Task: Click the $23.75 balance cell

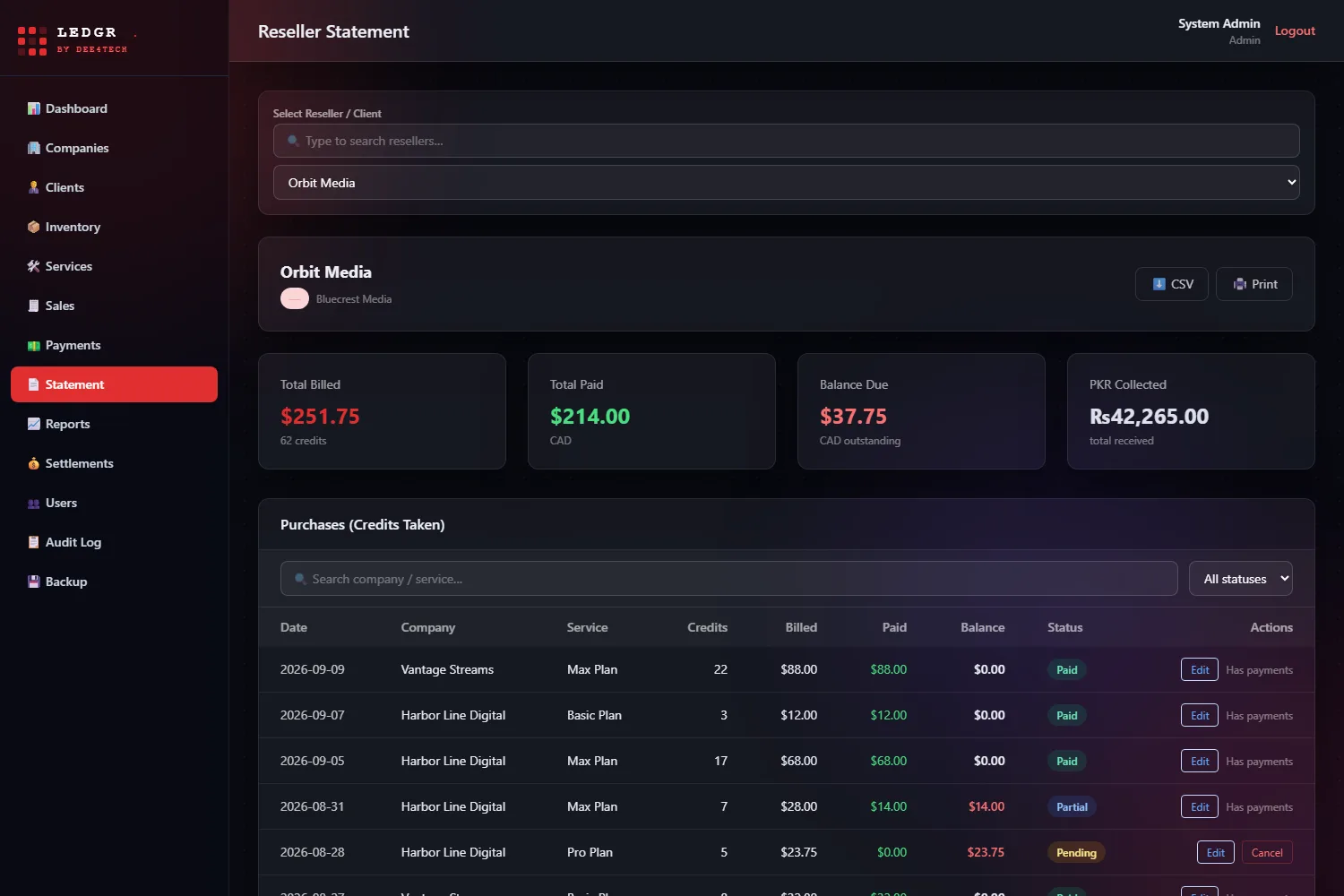Action: click(986, 852)
